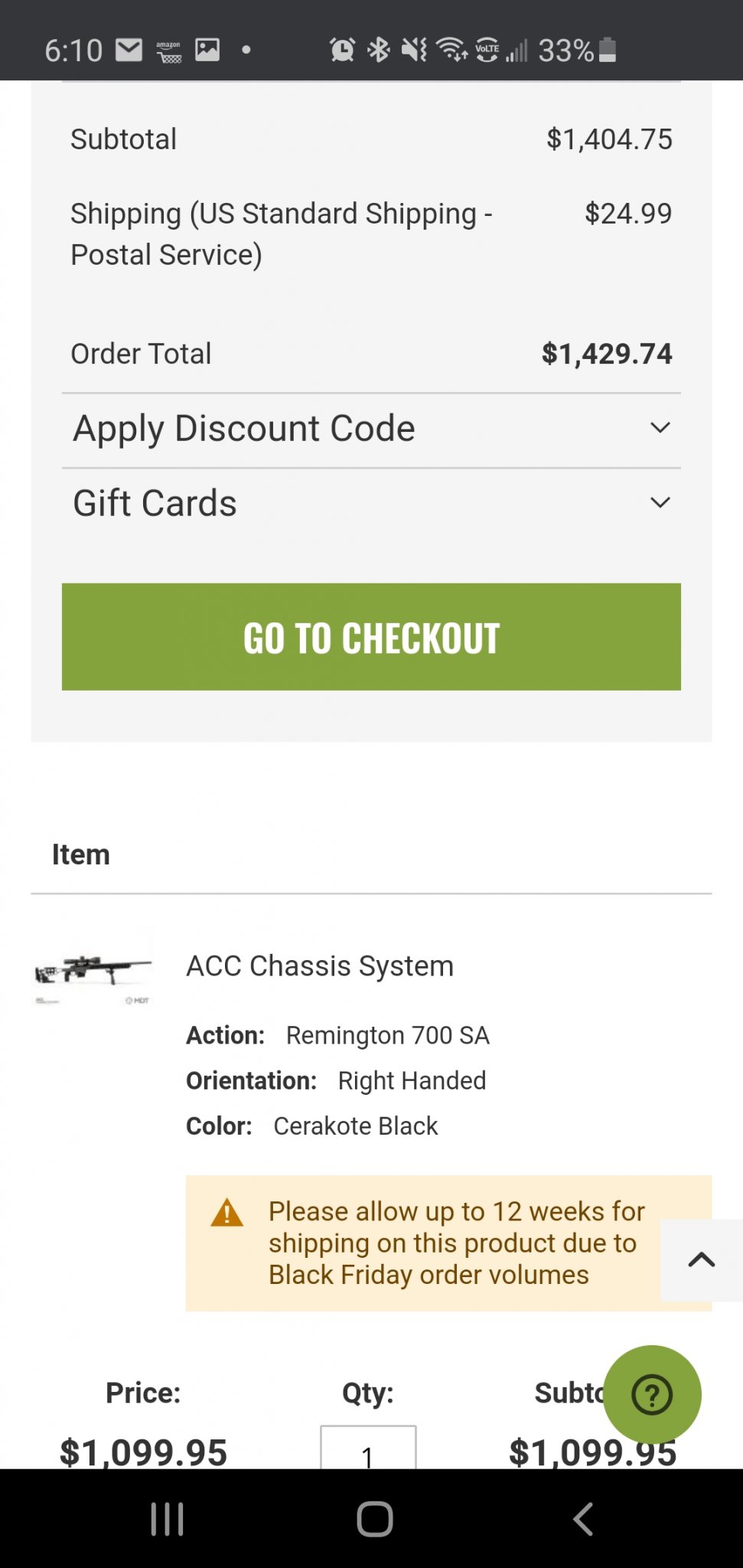Open the Apply Discount Code section
This screenshot has height=1568, width=743.
371,429
